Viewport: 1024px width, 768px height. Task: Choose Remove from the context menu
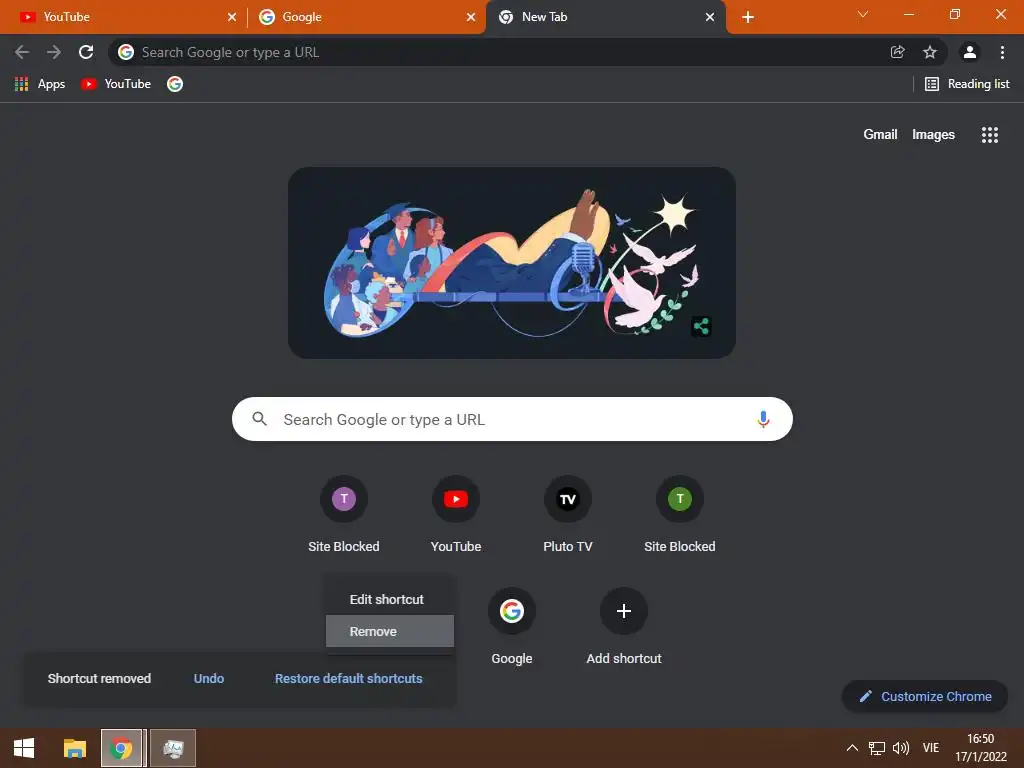[x=390, y=632]
